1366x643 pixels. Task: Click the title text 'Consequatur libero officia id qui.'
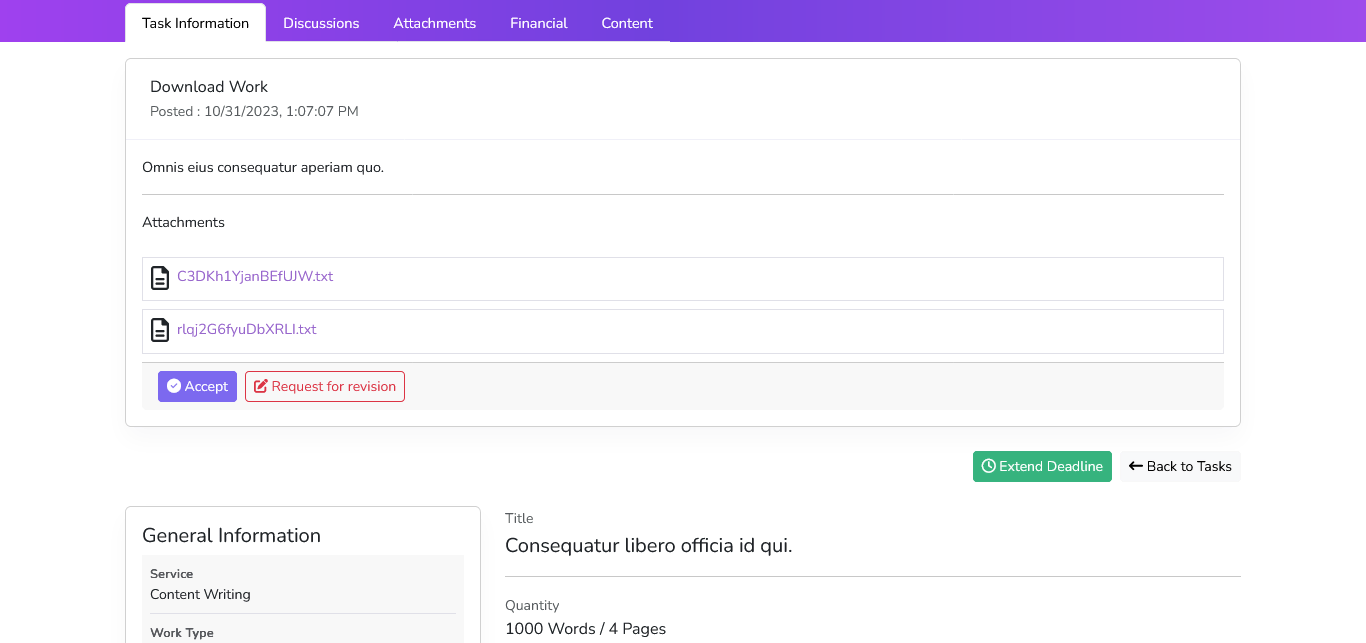[648, 545]
